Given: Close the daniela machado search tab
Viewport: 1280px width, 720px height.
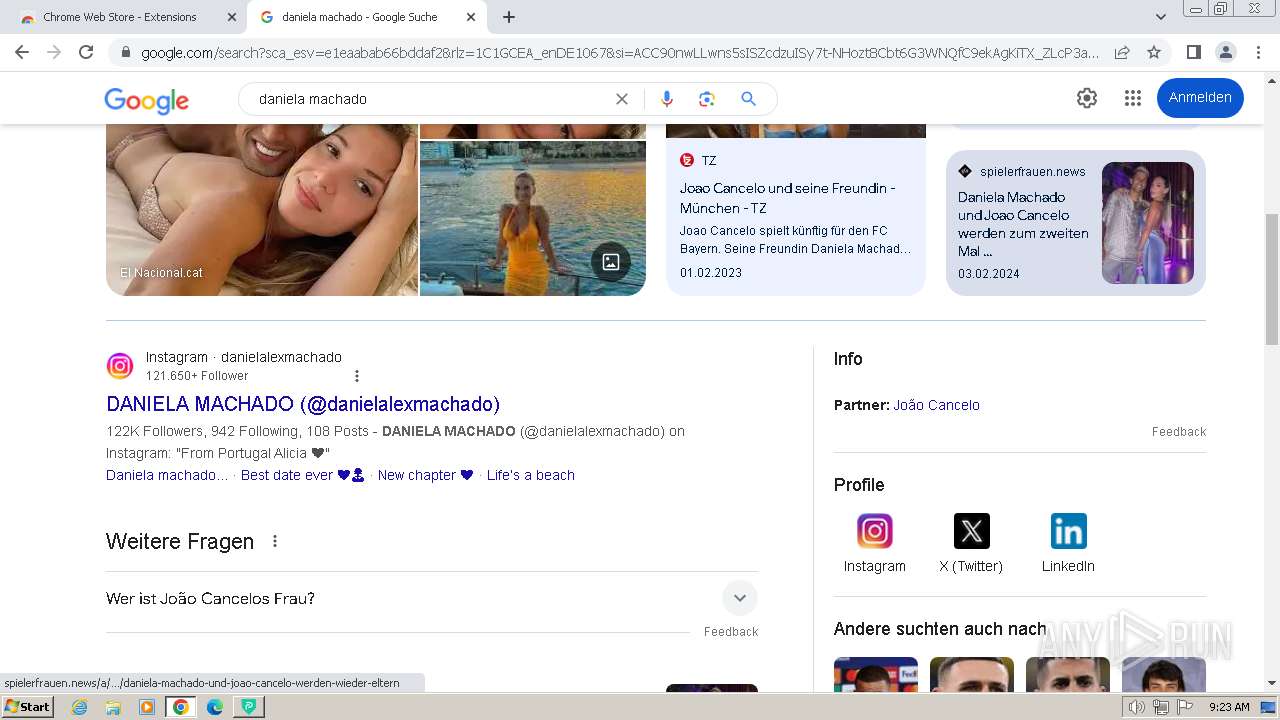Looking at the screenshot, I should coord(471,17).
